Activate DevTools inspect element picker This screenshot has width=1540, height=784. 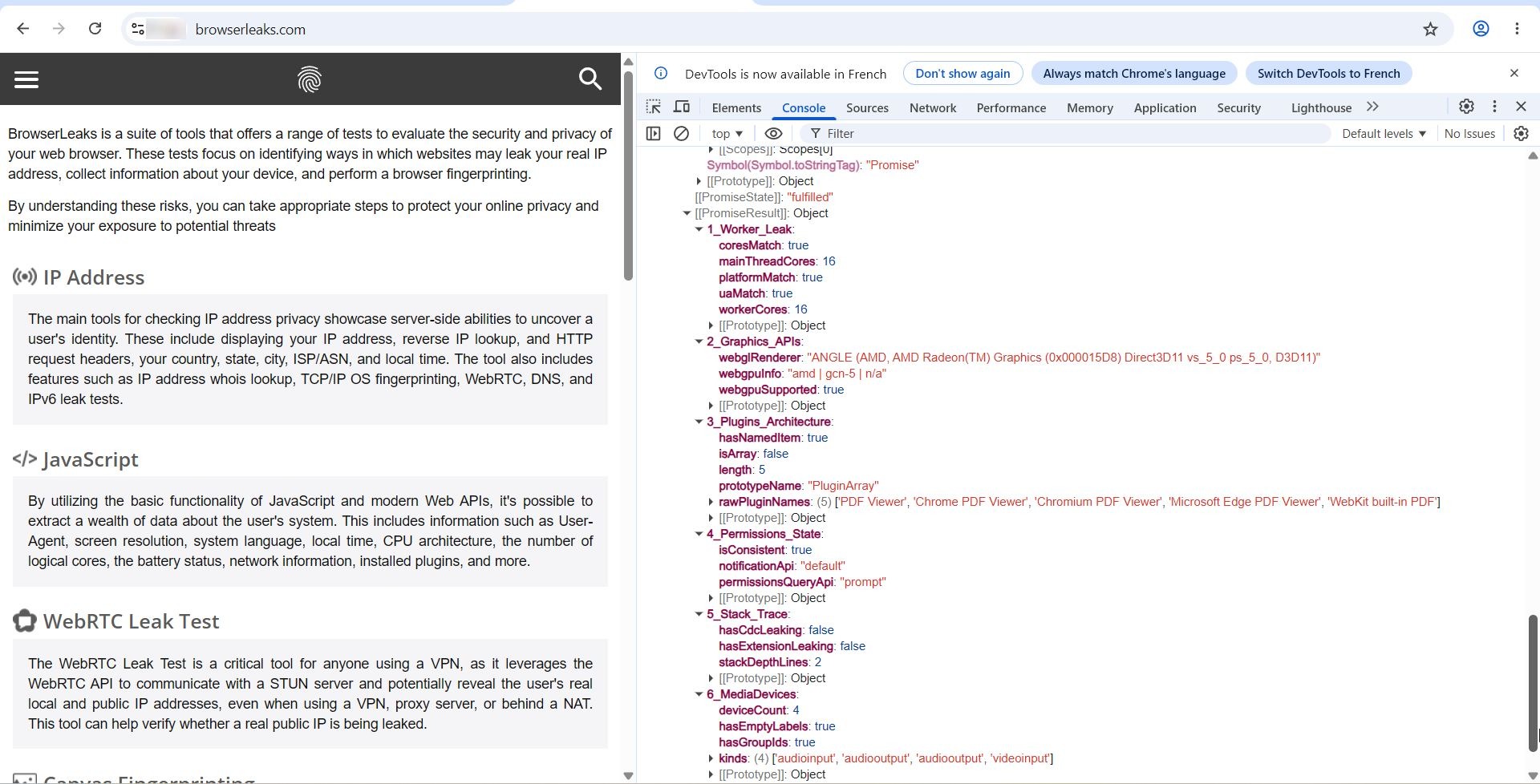click(654, 107)
